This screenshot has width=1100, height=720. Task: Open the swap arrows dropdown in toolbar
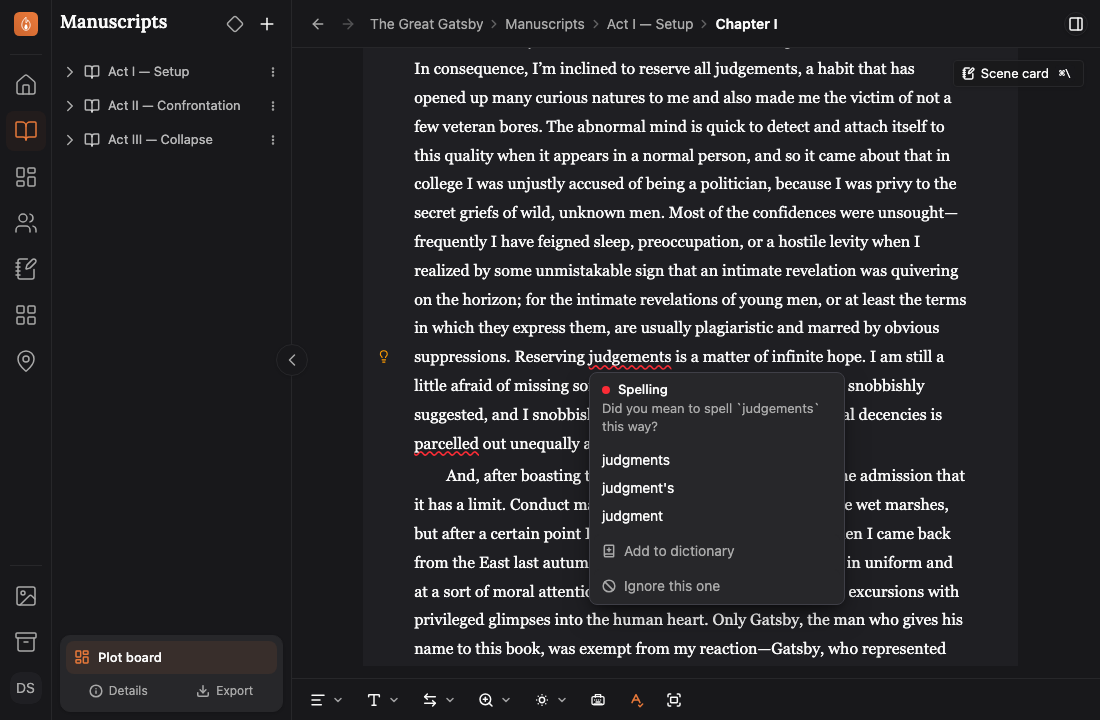pos(438,700)
